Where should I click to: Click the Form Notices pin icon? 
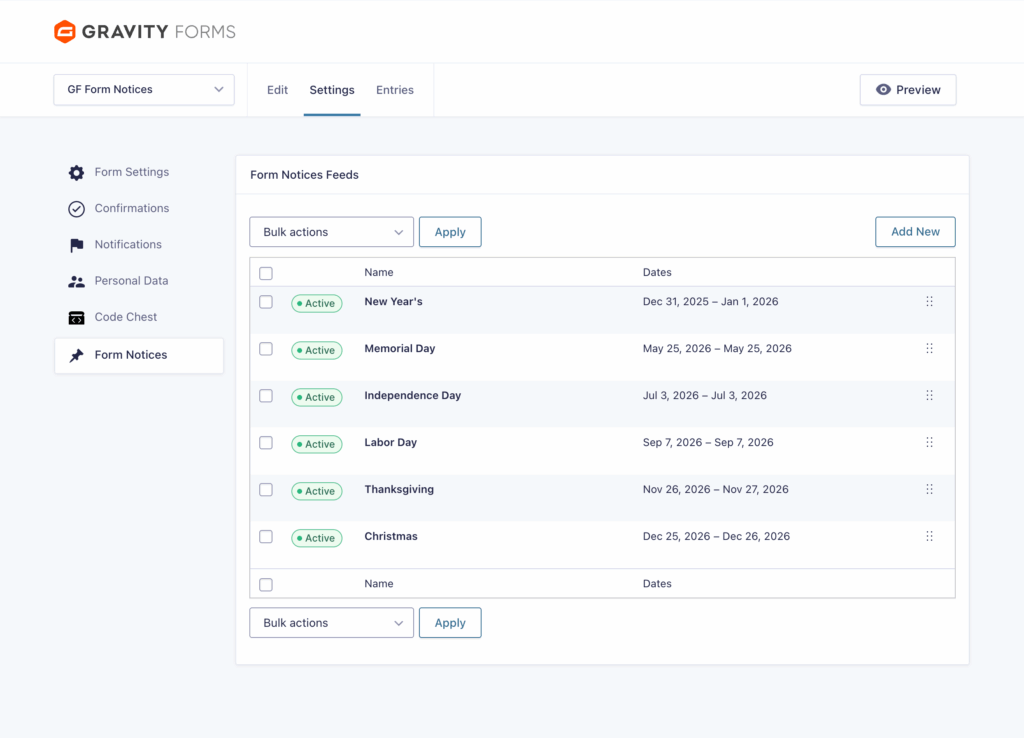click(x=76, y=355)
